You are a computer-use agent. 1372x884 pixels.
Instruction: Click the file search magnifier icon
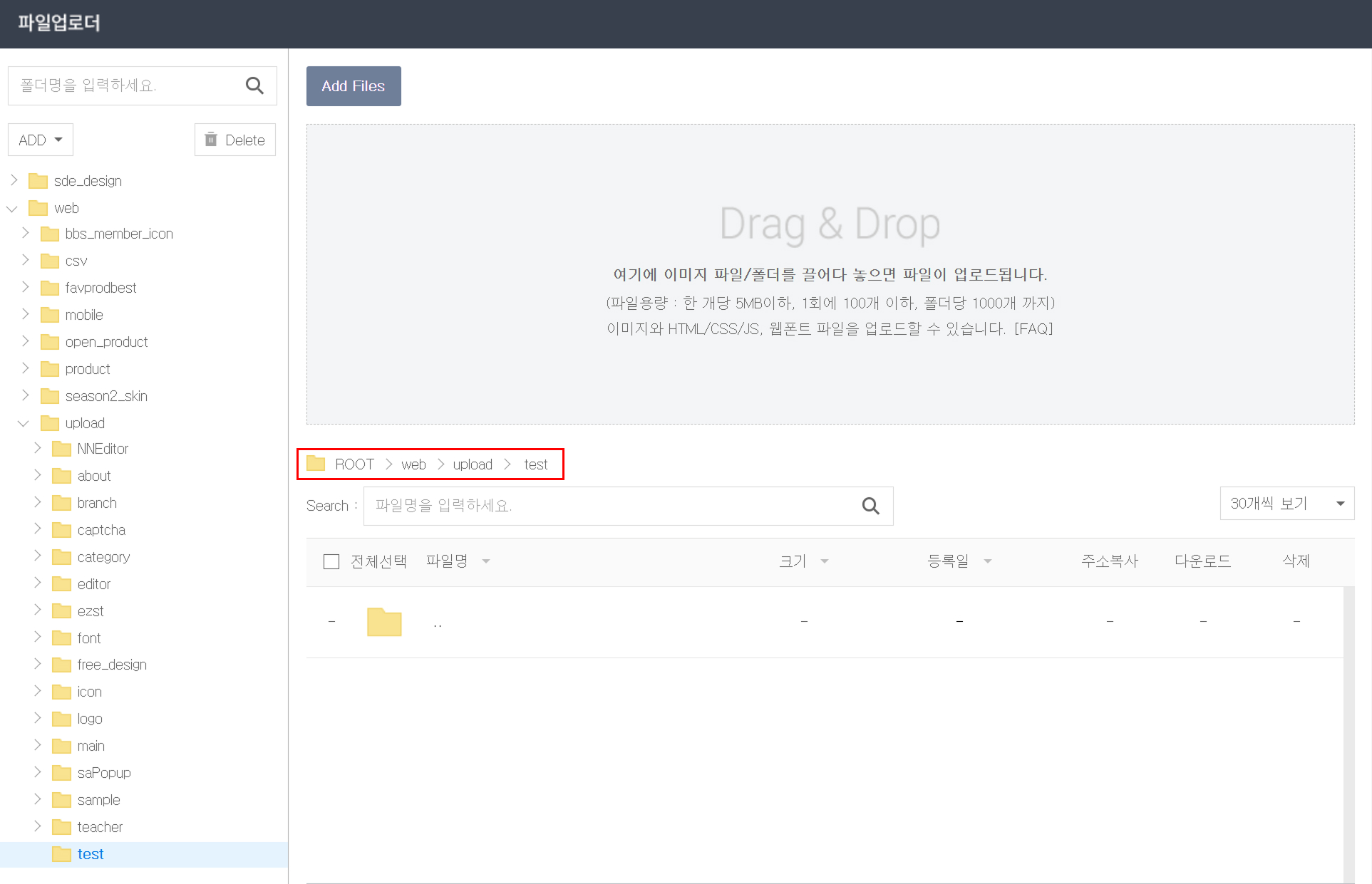click(x=870, y=506)
